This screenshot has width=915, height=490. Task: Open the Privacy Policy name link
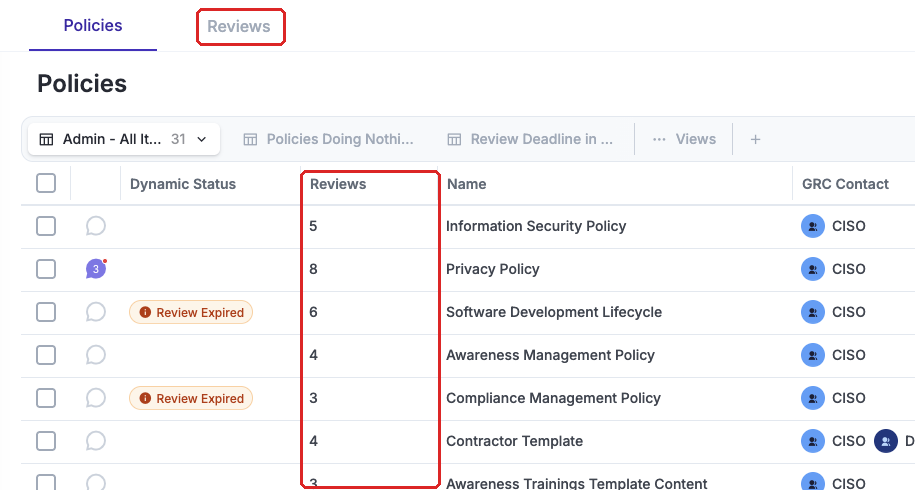click(x=493, y=269)
